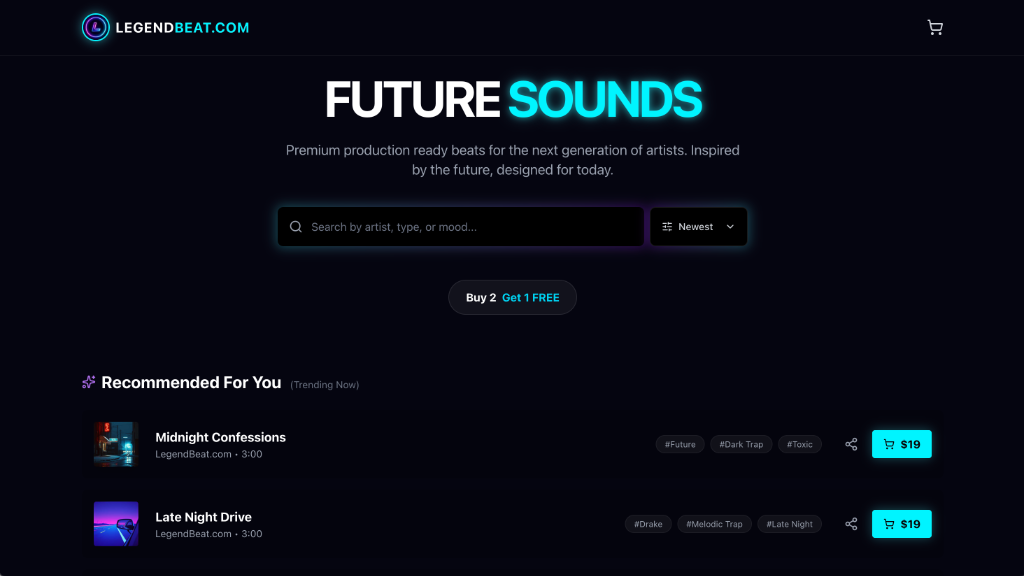This screenshot has width=1024, height=576.
Task: Open the shopping cart from the top bar
Action: tap(935, 27)
